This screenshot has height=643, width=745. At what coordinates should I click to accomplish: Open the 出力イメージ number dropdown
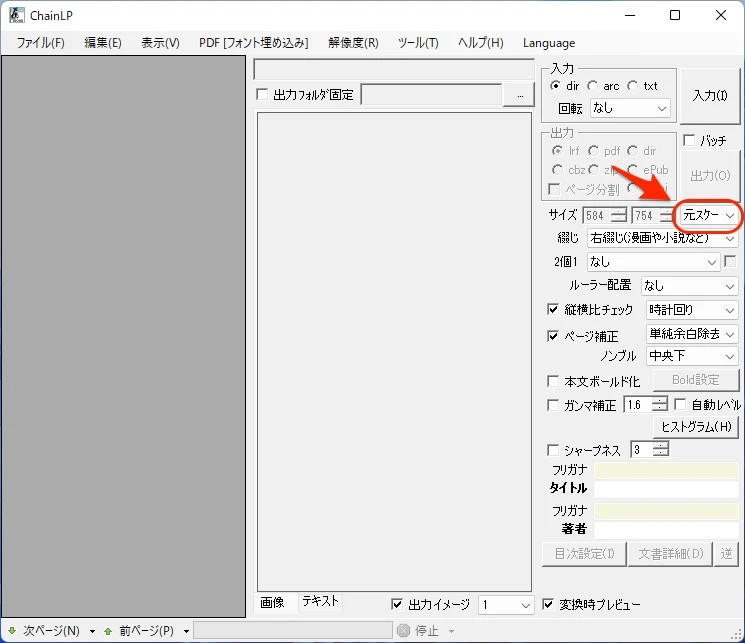click(506, 605)
